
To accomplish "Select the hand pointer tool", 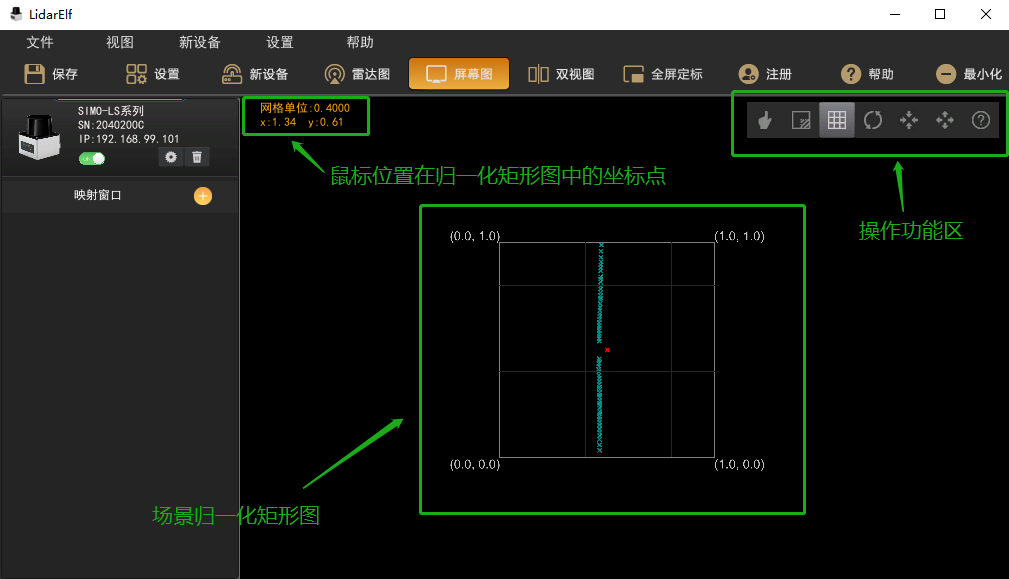I will click(x=765, y=120).
